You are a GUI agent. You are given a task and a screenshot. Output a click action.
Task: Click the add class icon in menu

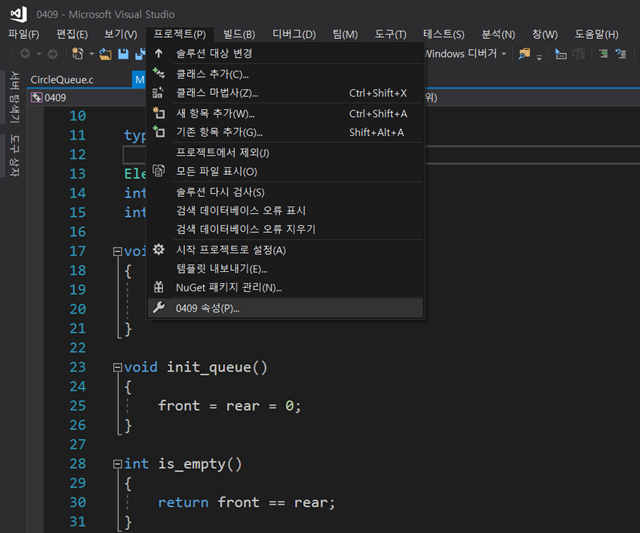click(x=159, y=73)
